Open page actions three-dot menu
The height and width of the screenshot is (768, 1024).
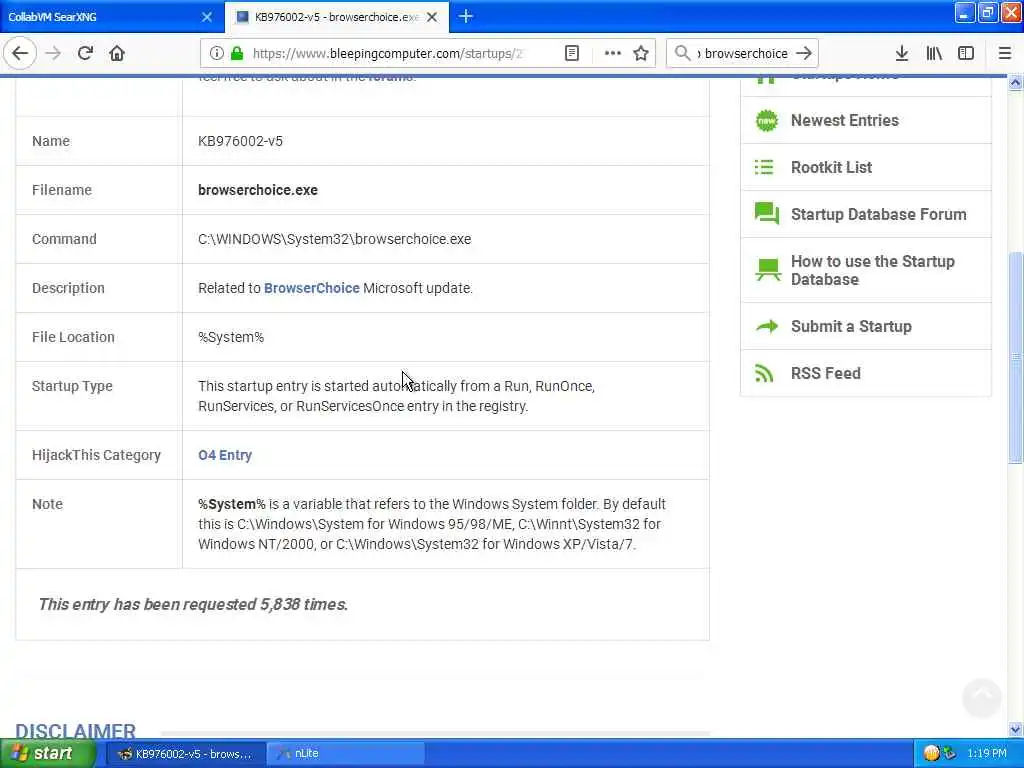(613, 53)
